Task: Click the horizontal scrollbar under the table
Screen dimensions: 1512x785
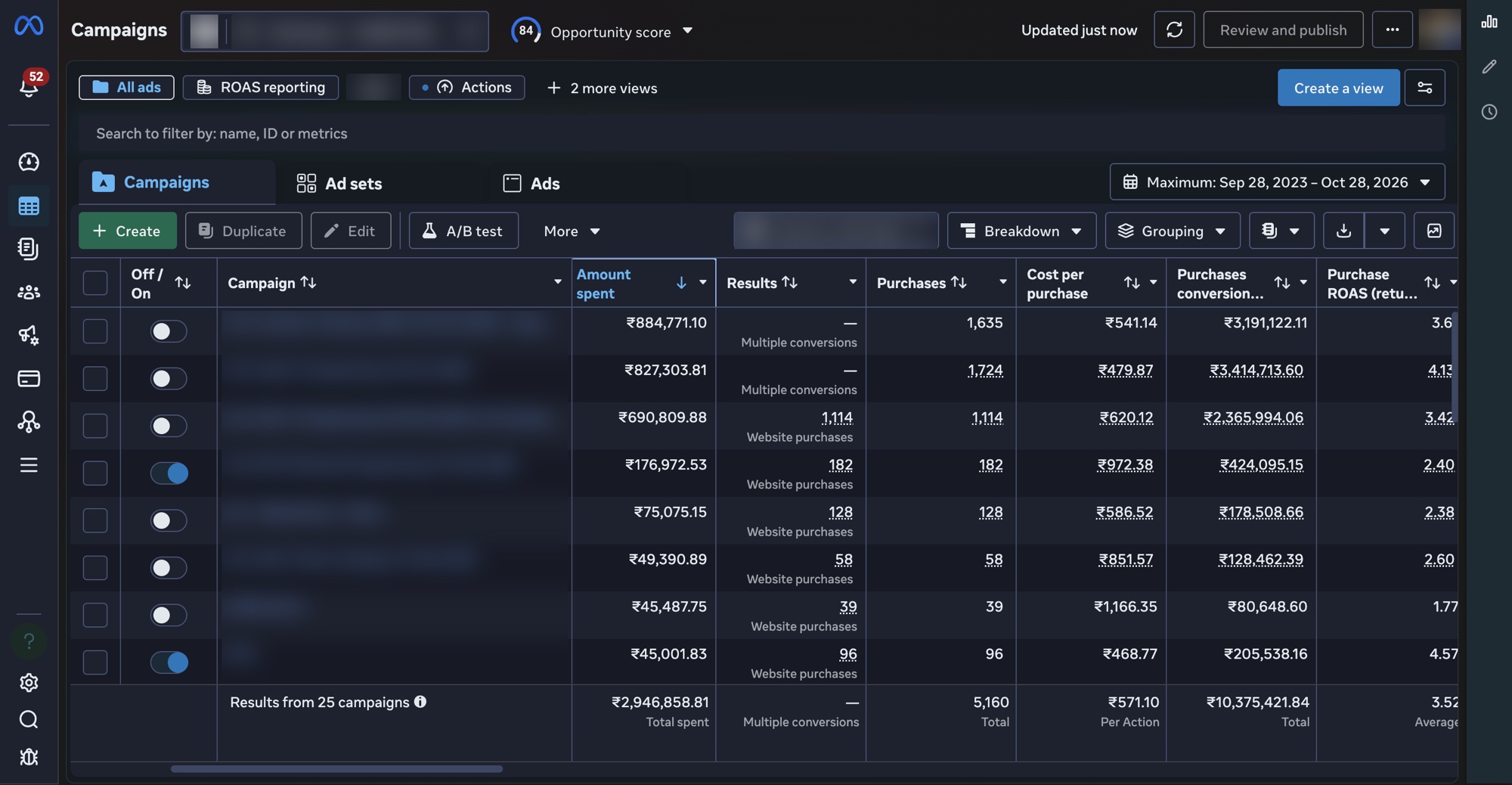Action: pyautogui.click(x=336, y=769)
